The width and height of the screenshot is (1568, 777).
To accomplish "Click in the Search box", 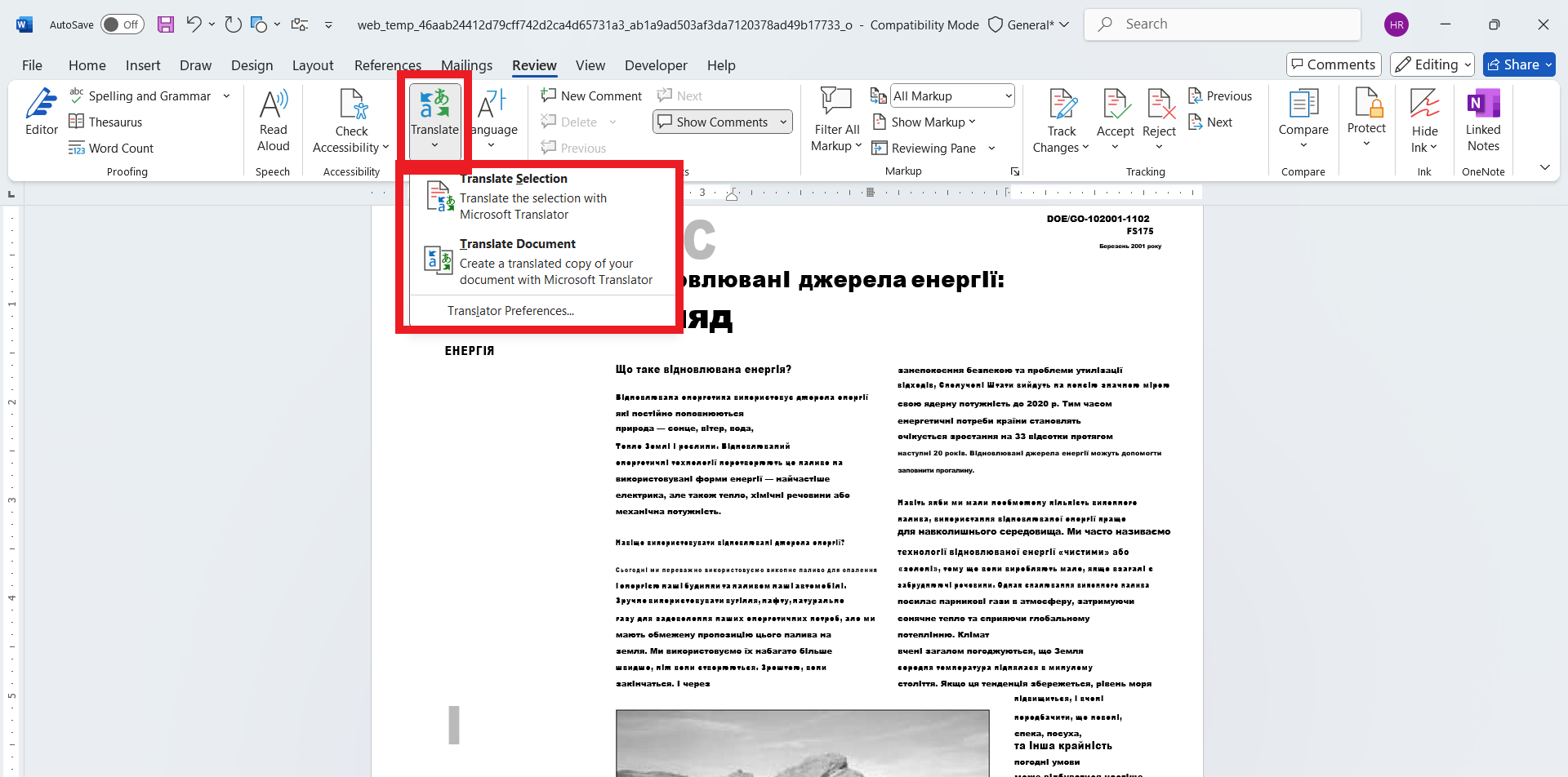I will coord(1223,24).
